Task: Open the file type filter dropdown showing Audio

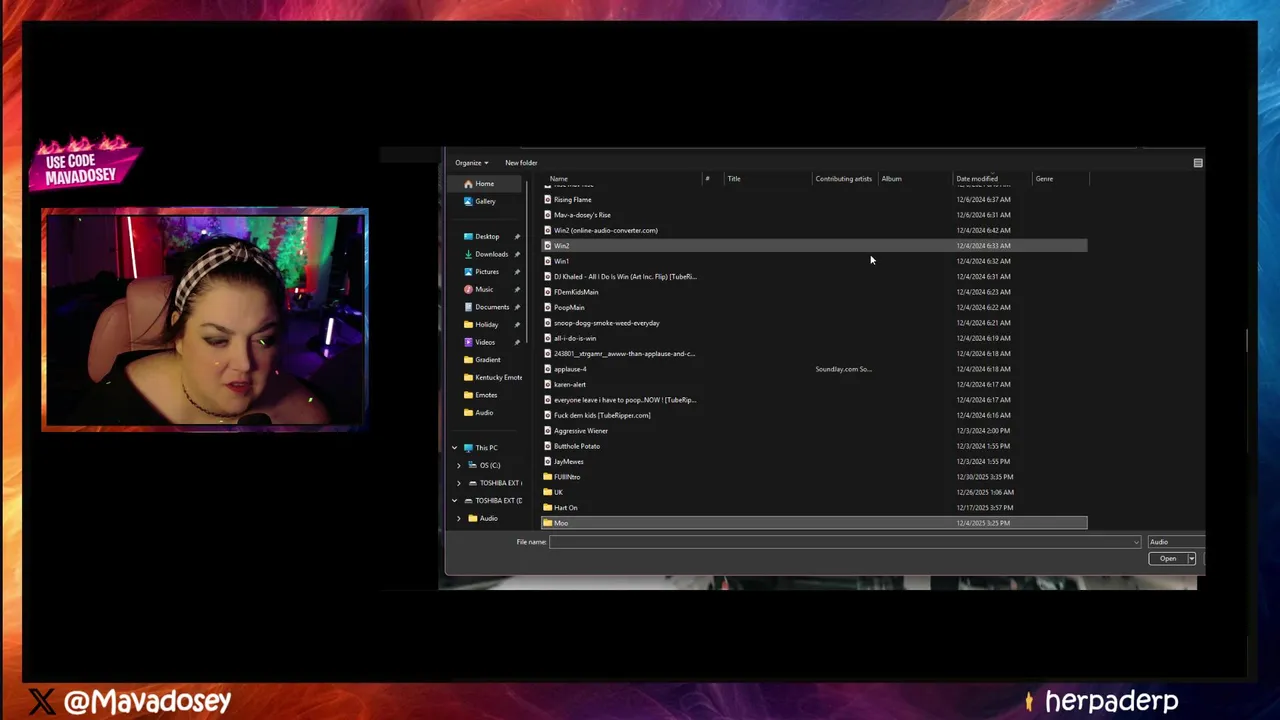Action: click(1176, 542)
